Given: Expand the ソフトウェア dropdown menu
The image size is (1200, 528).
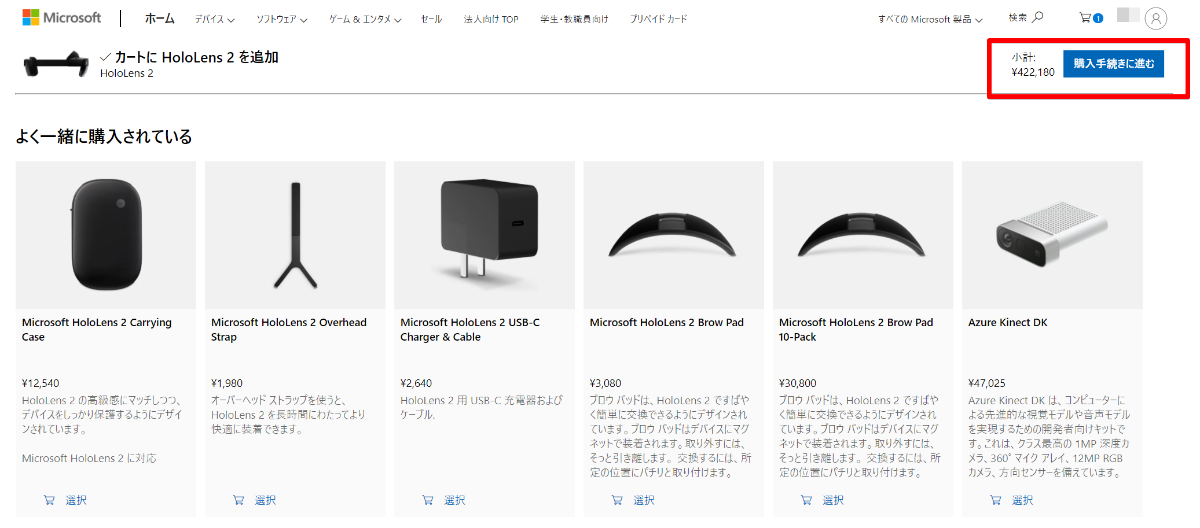Looking at the screenshot, I should [x=281, y=19].
